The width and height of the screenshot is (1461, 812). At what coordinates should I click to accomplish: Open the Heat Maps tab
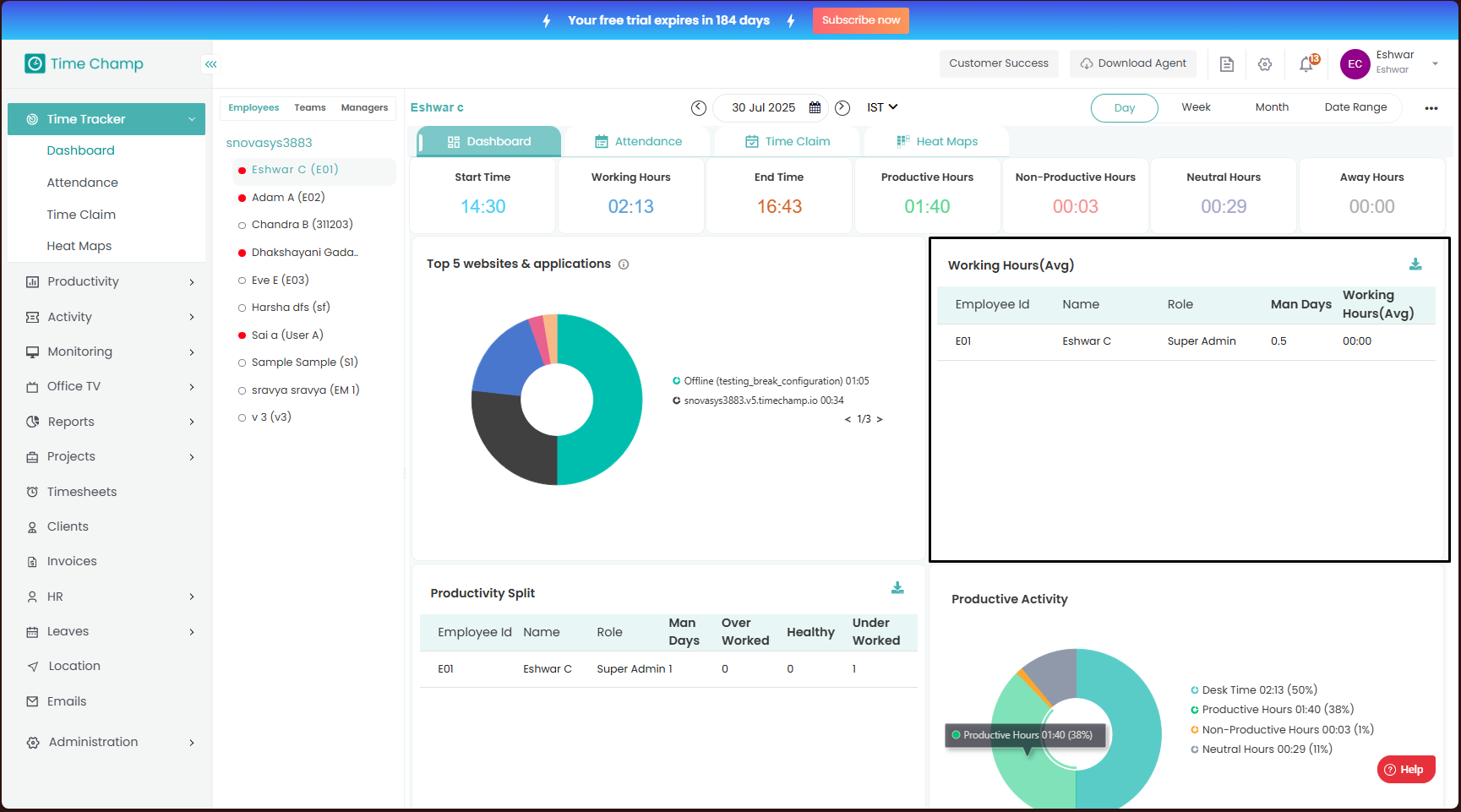click(937, 141)
